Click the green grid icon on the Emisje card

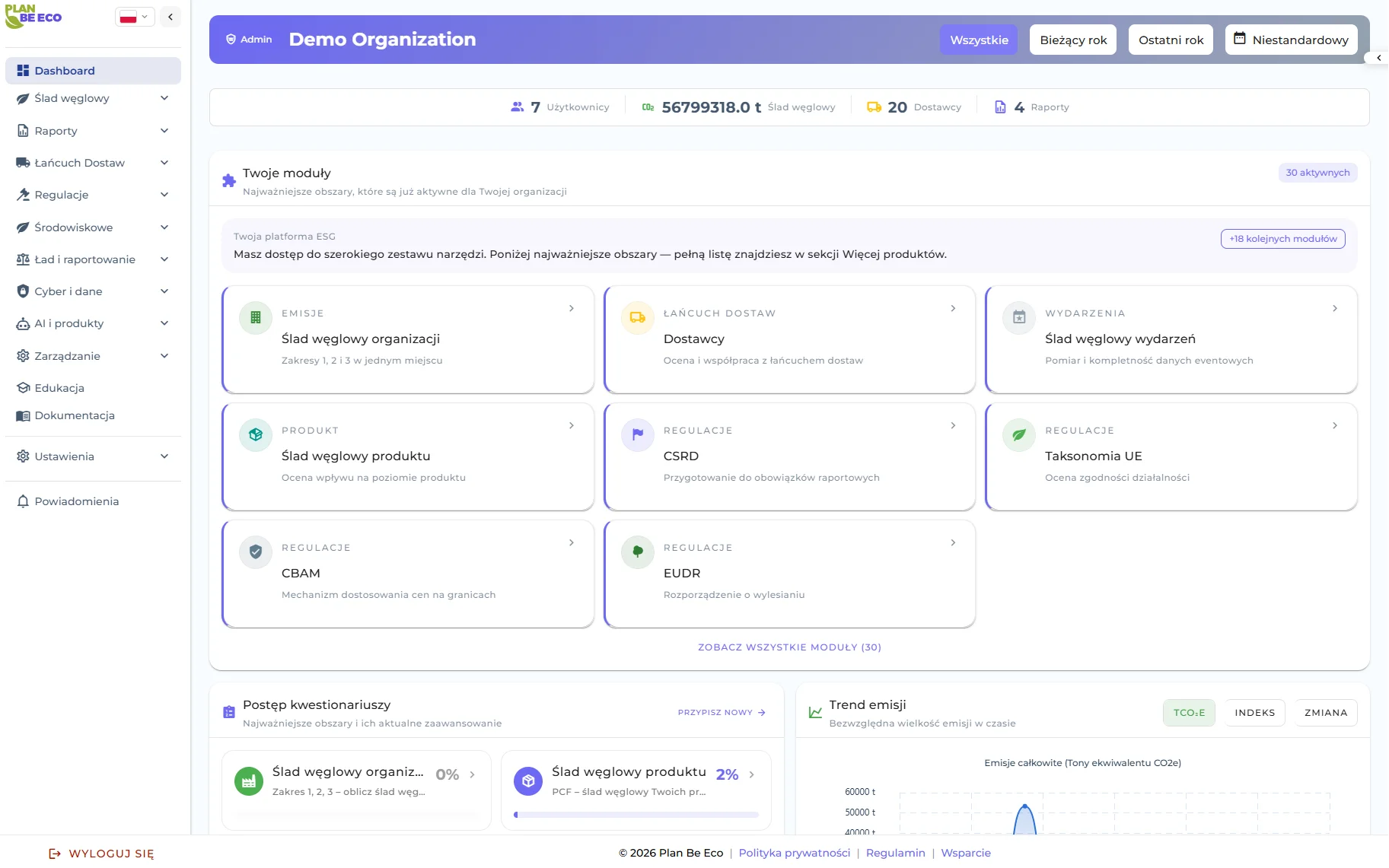tap(256, 318)
